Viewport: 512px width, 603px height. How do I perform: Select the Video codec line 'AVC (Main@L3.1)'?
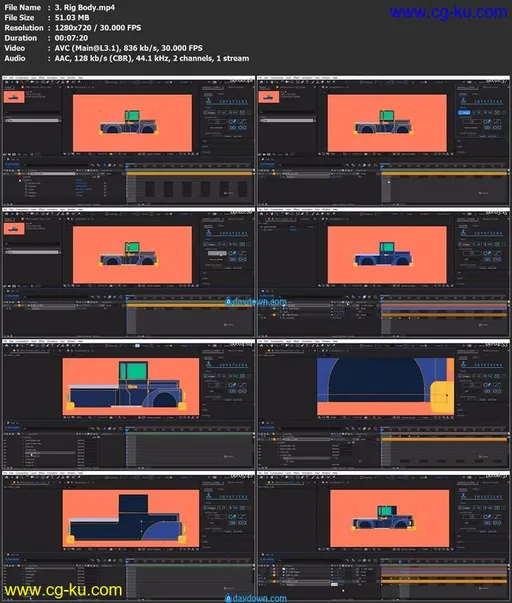87,48
